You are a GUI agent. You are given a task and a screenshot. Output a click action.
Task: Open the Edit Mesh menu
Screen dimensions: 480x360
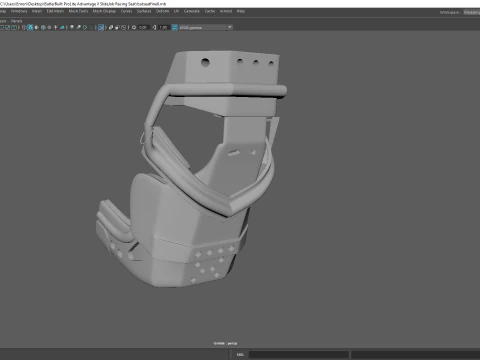coord(55,11)
